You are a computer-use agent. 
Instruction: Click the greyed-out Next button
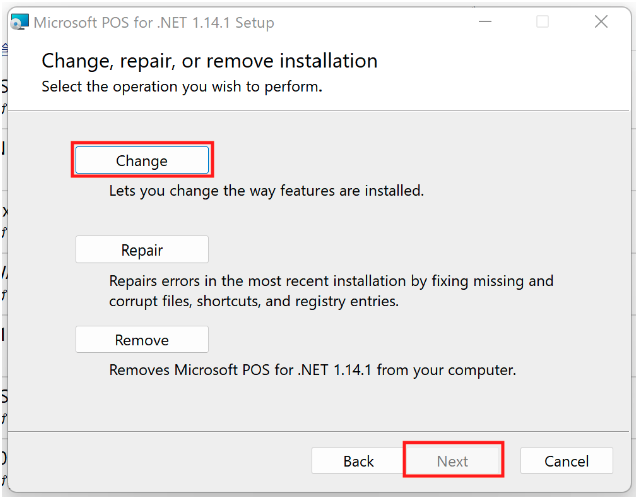tap(452, 461)
